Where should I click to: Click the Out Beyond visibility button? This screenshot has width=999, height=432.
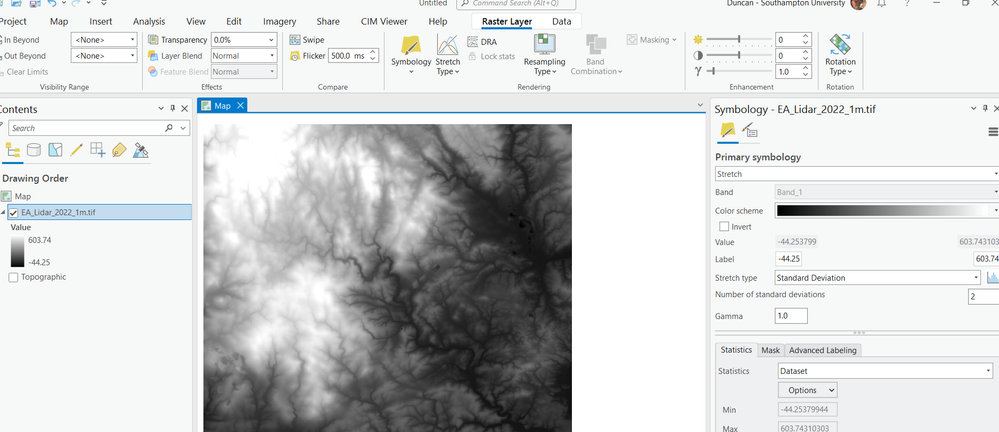coord(23,56)
